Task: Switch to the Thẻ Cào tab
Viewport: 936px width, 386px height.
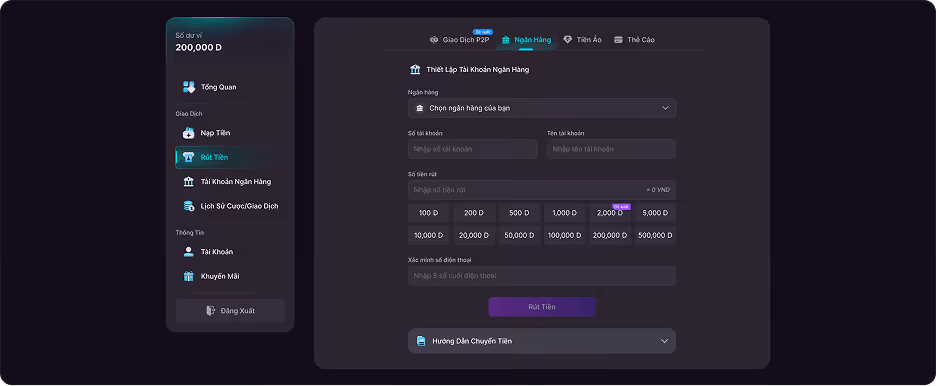Action: click(x=634, y=39)
